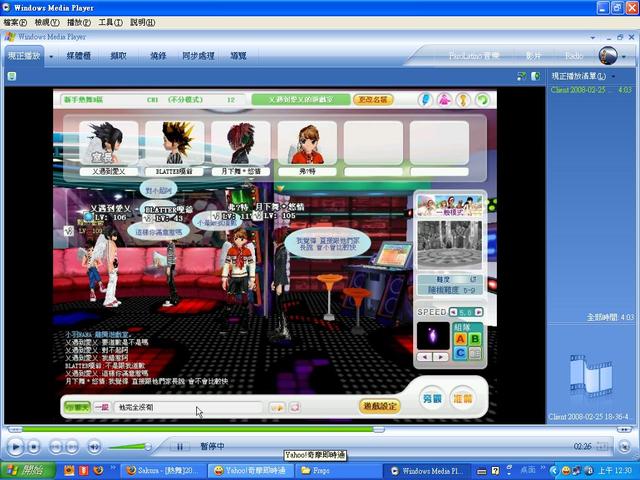Switch to the 擷取 tab
Viewport: 640px width, 480px height.
click(x=118, y=56)
